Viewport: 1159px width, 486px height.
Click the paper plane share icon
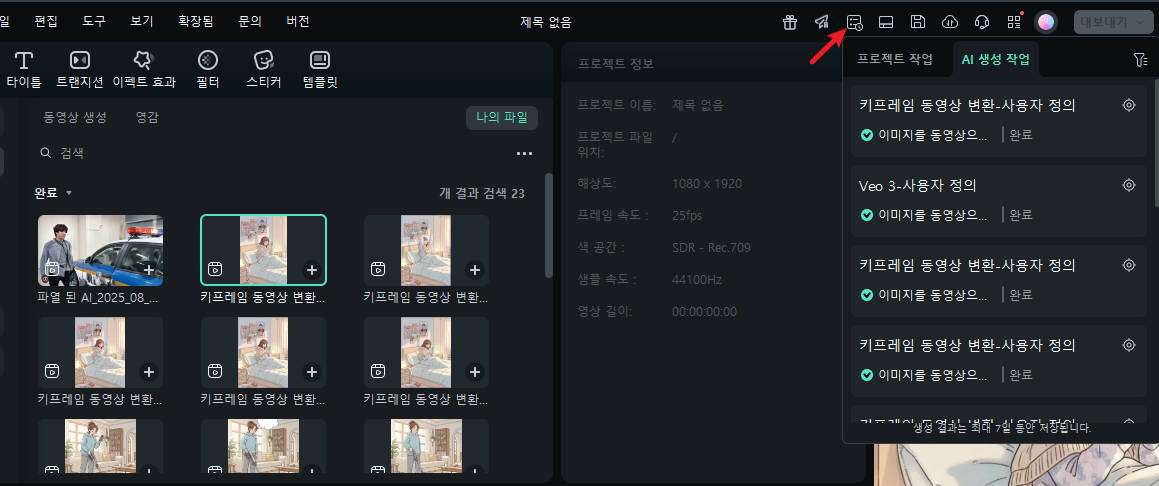click(822, 22)
